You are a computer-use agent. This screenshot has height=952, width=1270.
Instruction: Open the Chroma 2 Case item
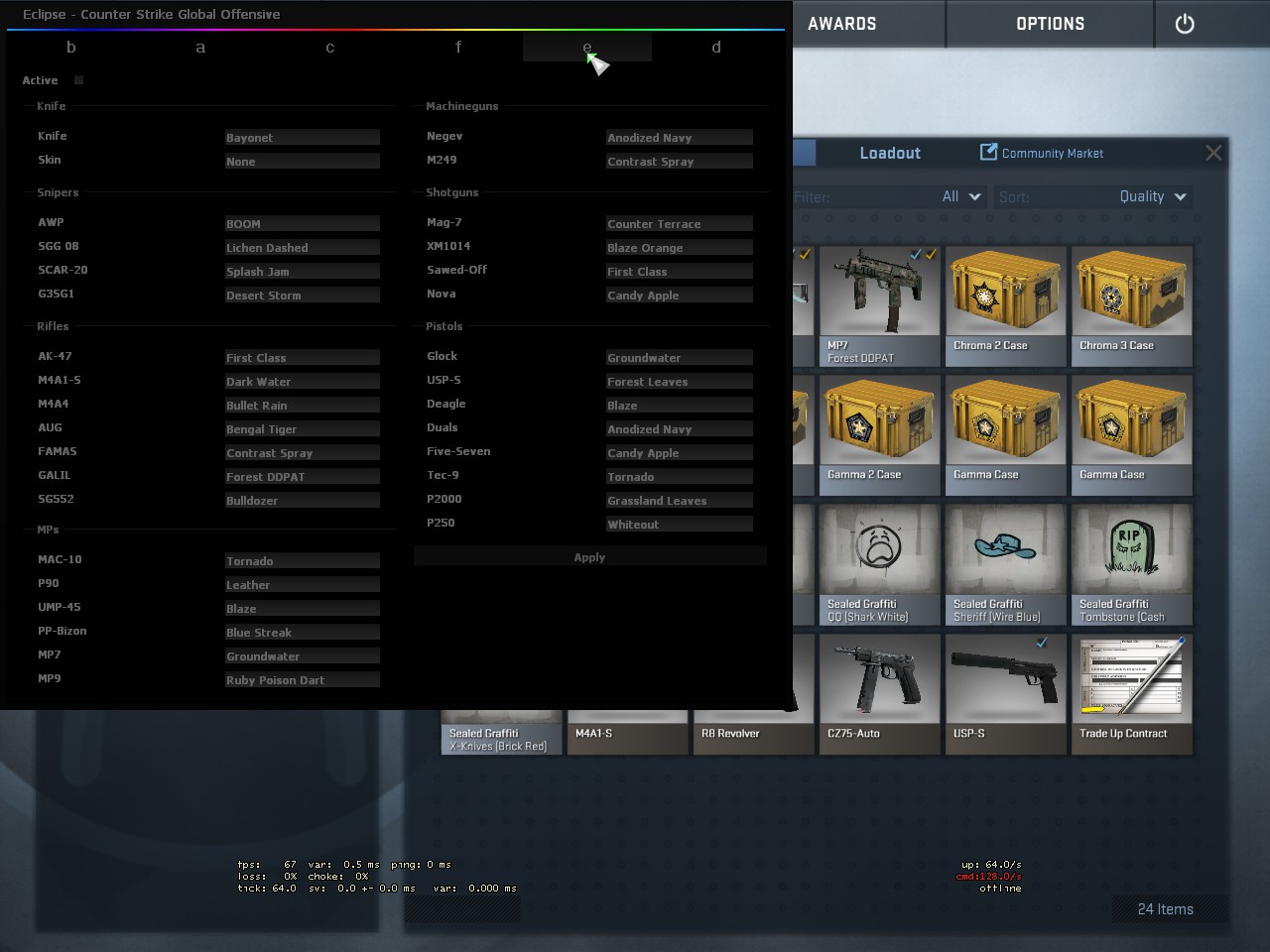click(x=1006, y=306)
